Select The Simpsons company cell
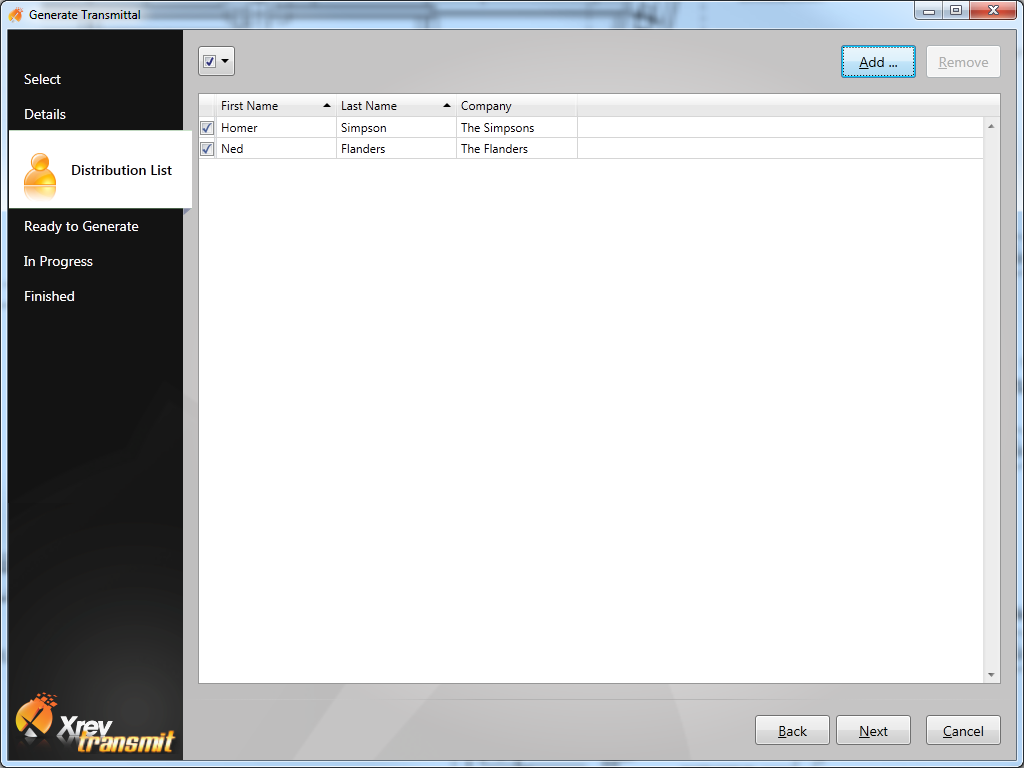 (517, 128)
